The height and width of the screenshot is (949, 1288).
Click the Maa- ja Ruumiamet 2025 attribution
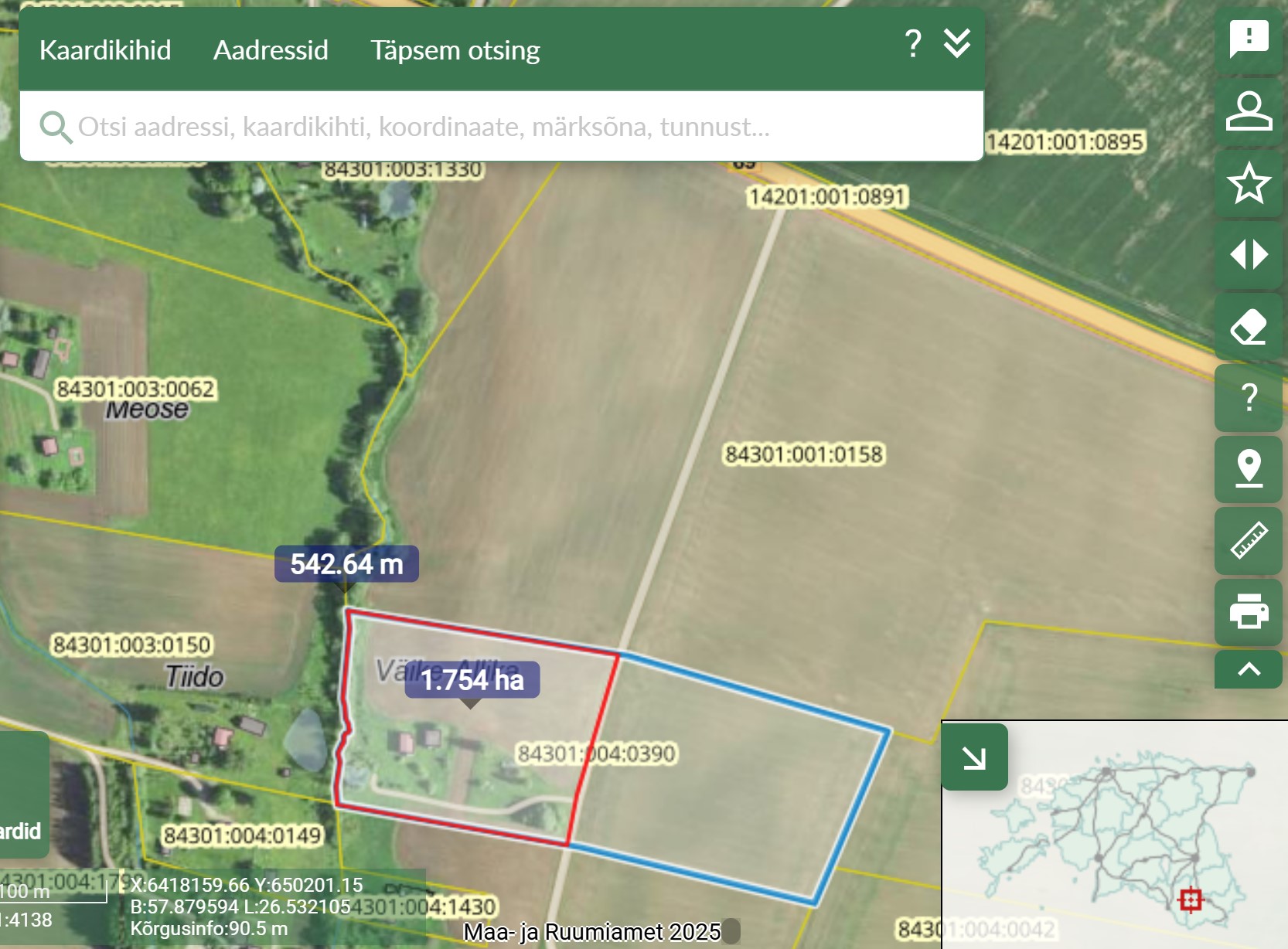(x=592, y=932)
